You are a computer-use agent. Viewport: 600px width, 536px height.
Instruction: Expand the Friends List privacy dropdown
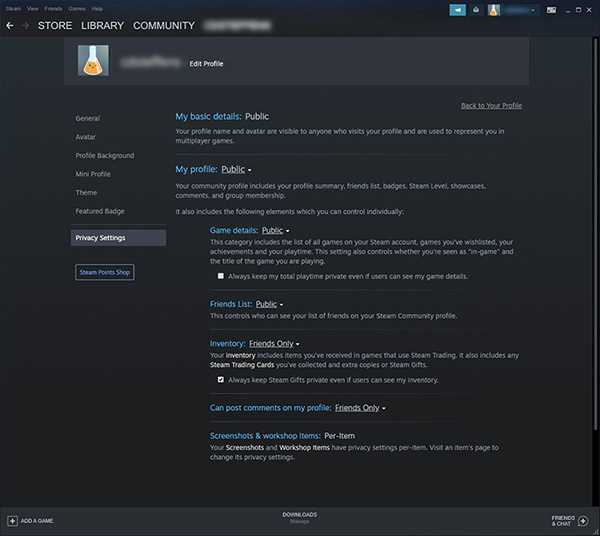pos(269,304)
